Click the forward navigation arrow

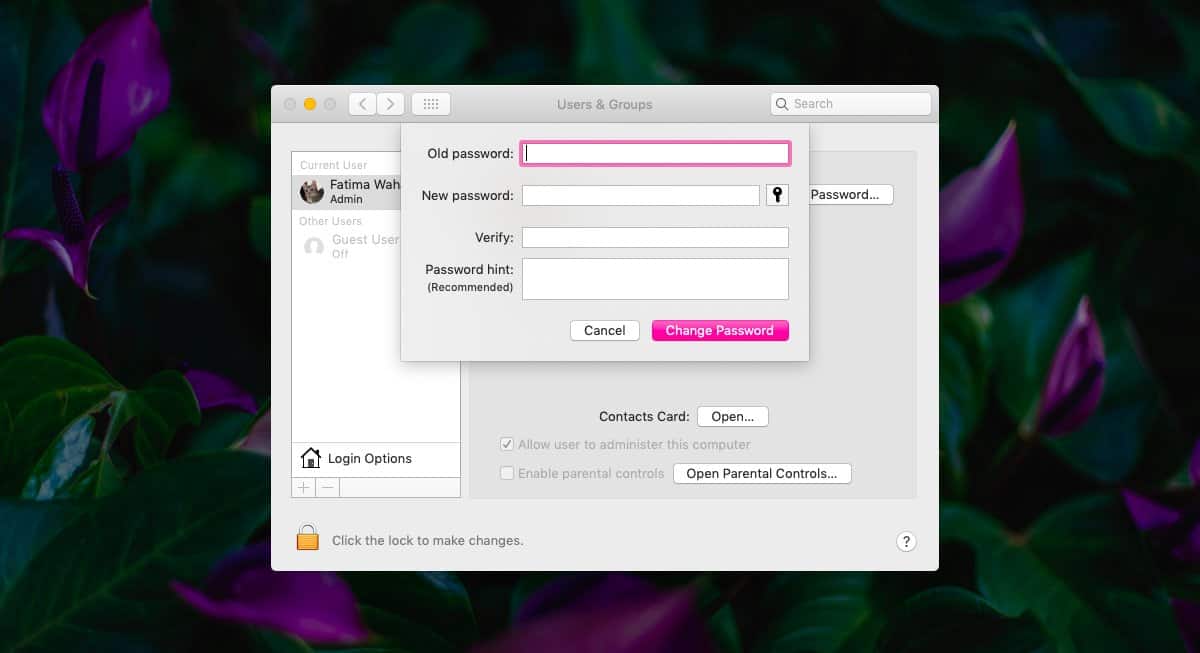391,104
